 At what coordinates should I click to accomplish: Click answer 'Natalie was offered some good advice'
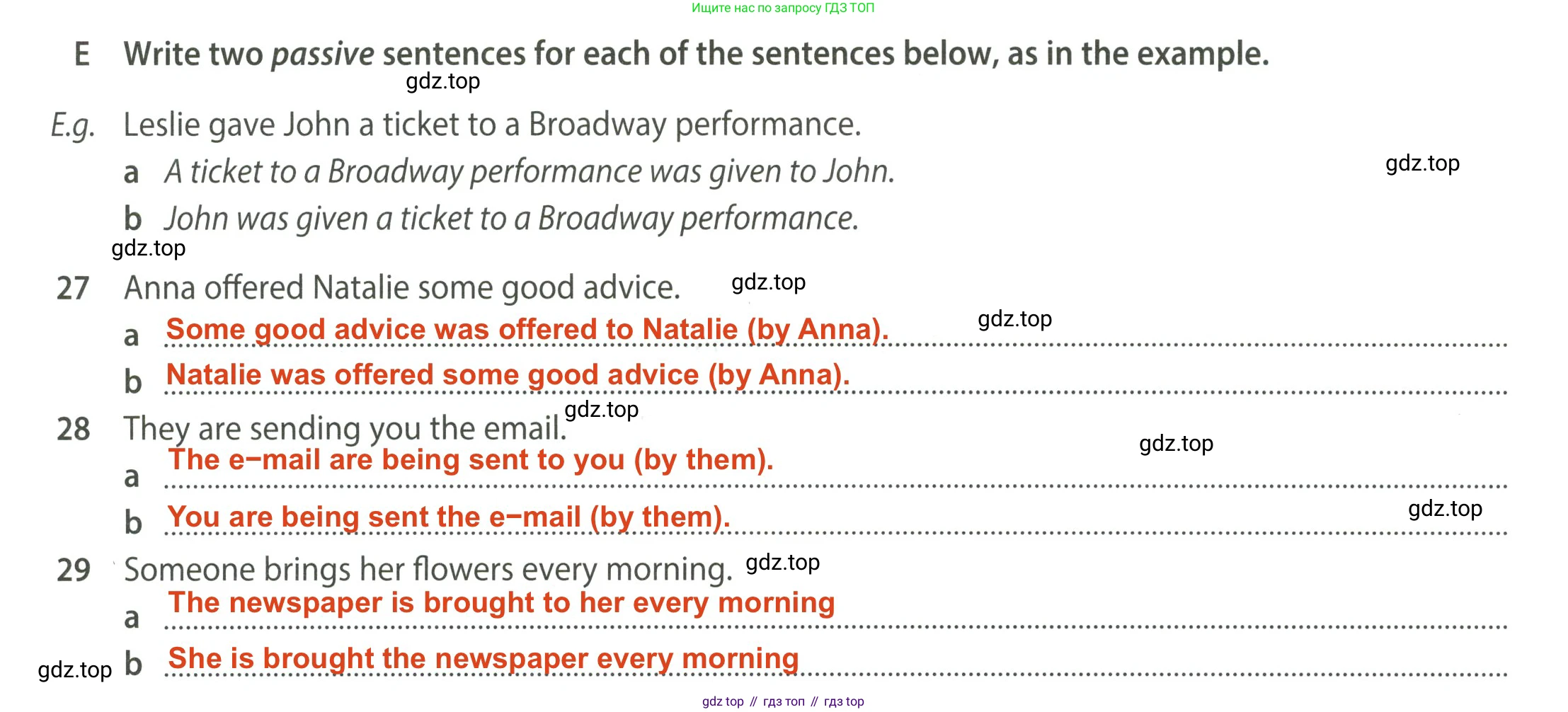(x=508, y=375)
